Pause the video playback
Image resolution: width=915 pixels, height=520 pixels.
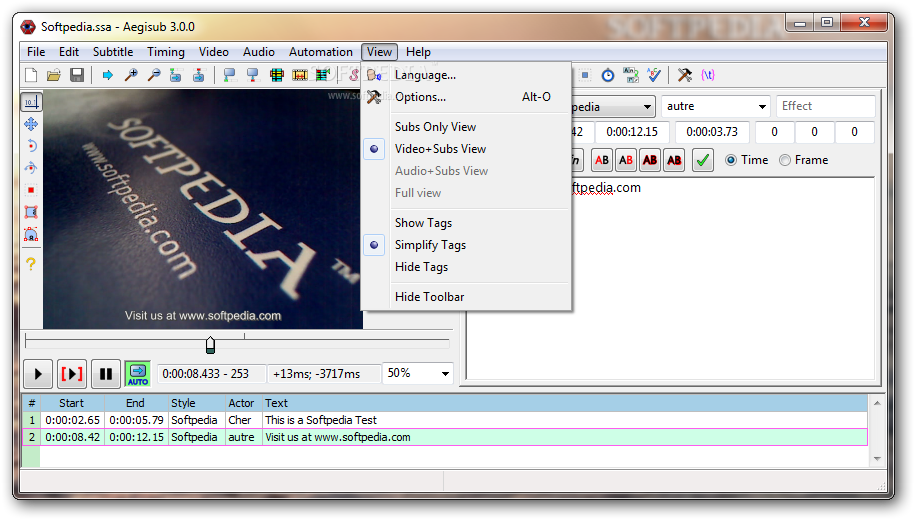click(106, 374)
